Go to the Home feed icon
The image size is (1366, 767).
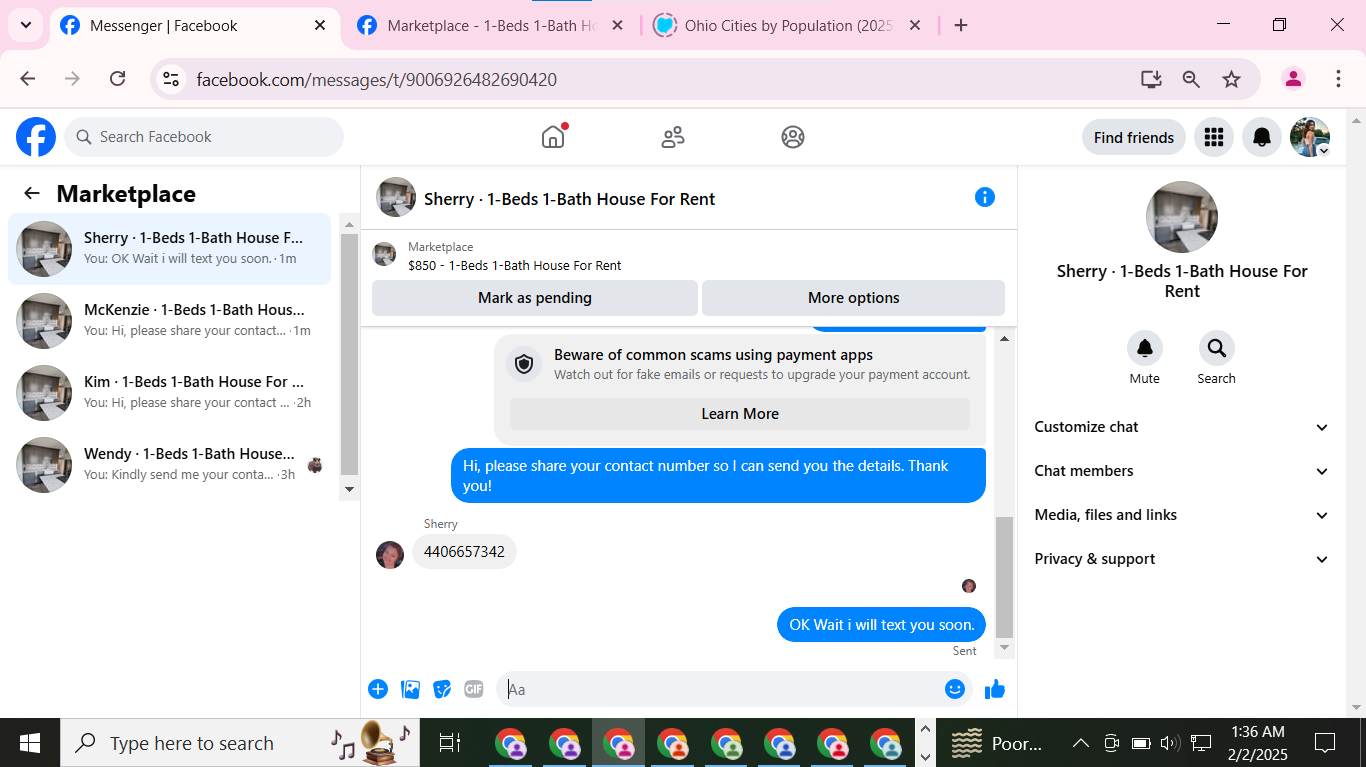click(553, 137)
